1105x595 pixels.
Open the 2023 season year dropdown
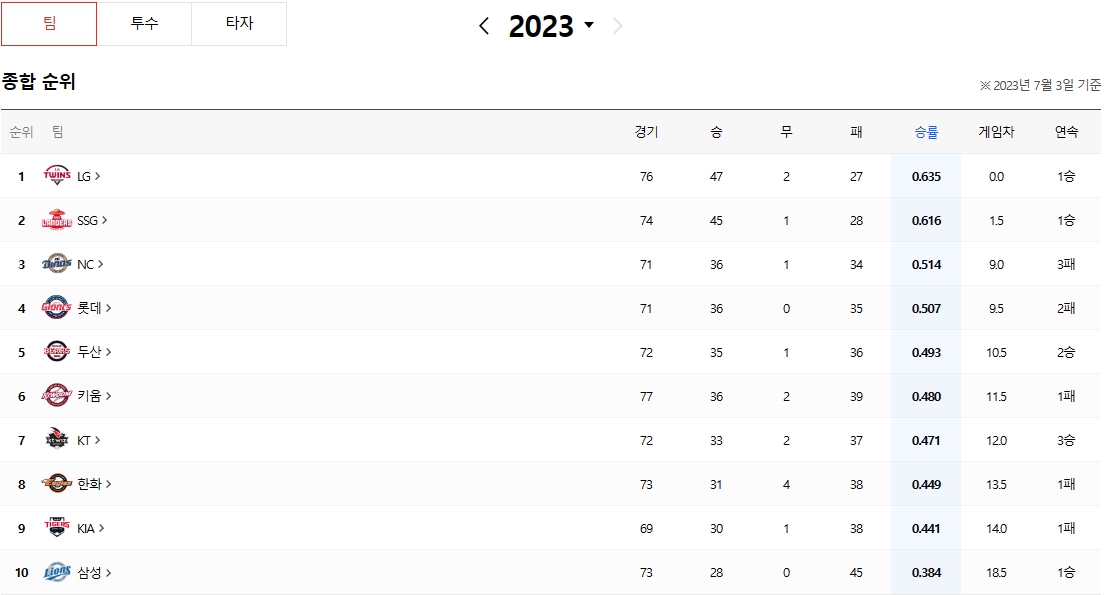[x=551, y=26]
